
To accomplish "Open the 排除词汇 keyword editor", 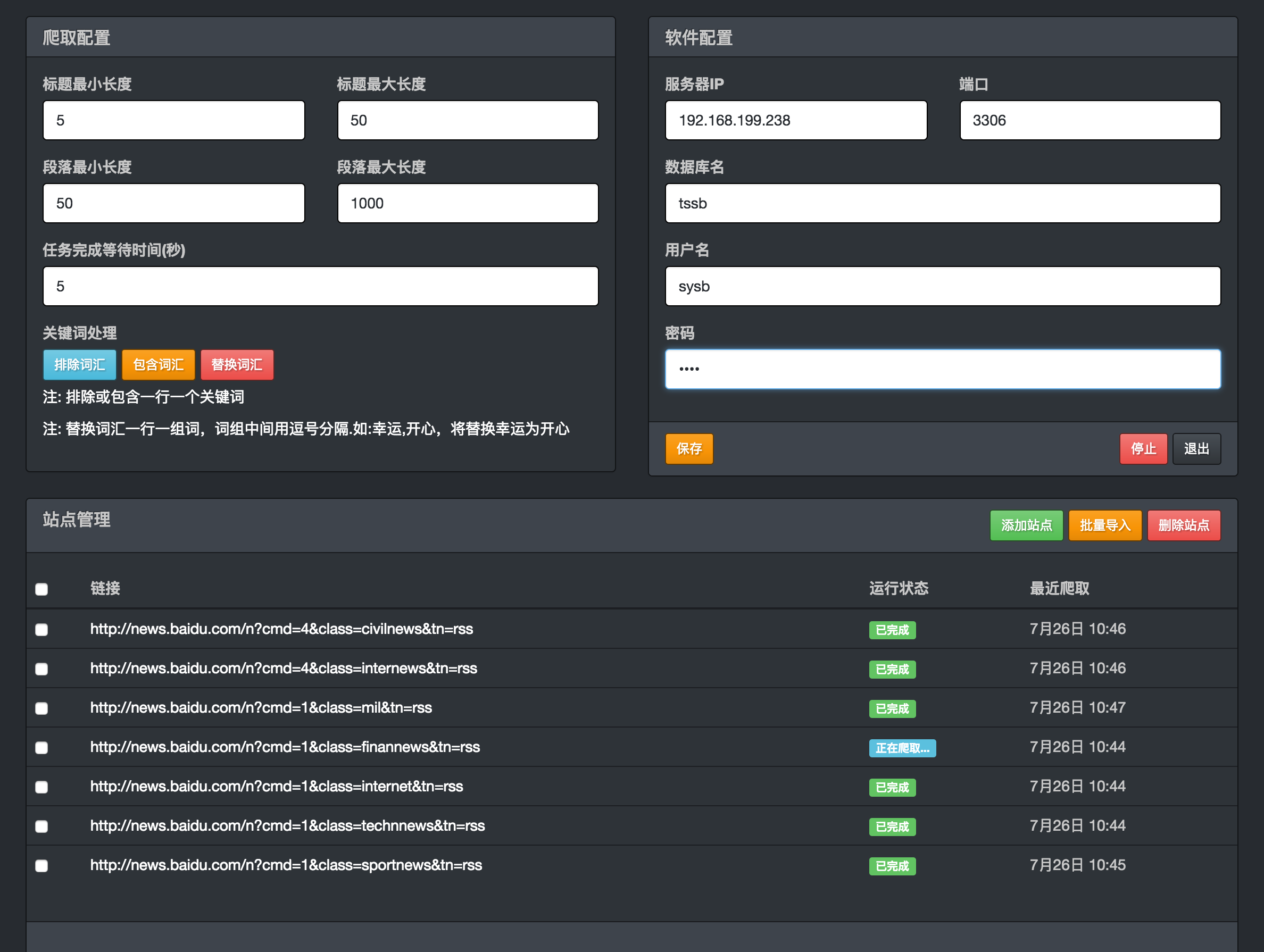I will [x=79, y=364].
